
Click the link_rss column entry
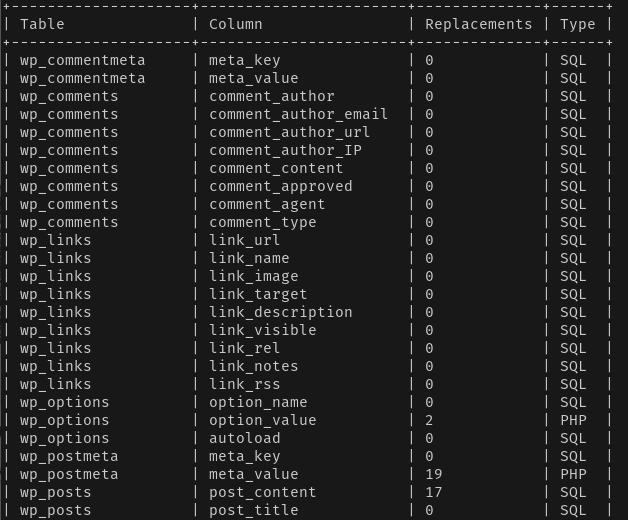click(245, 384)
